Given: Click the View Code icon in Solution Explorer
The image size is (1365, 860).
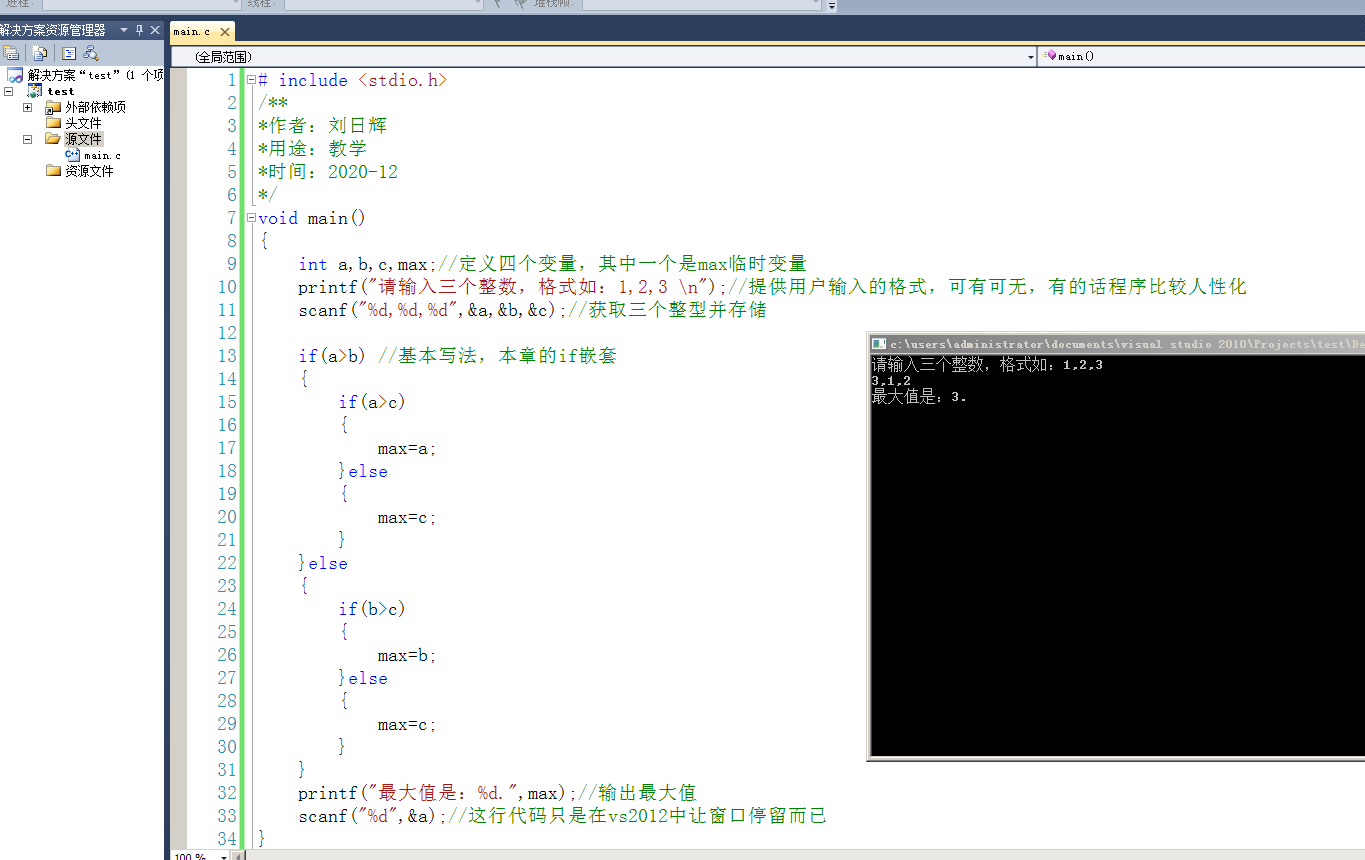Looking at the screenshot, I should (x=69, y=53).
